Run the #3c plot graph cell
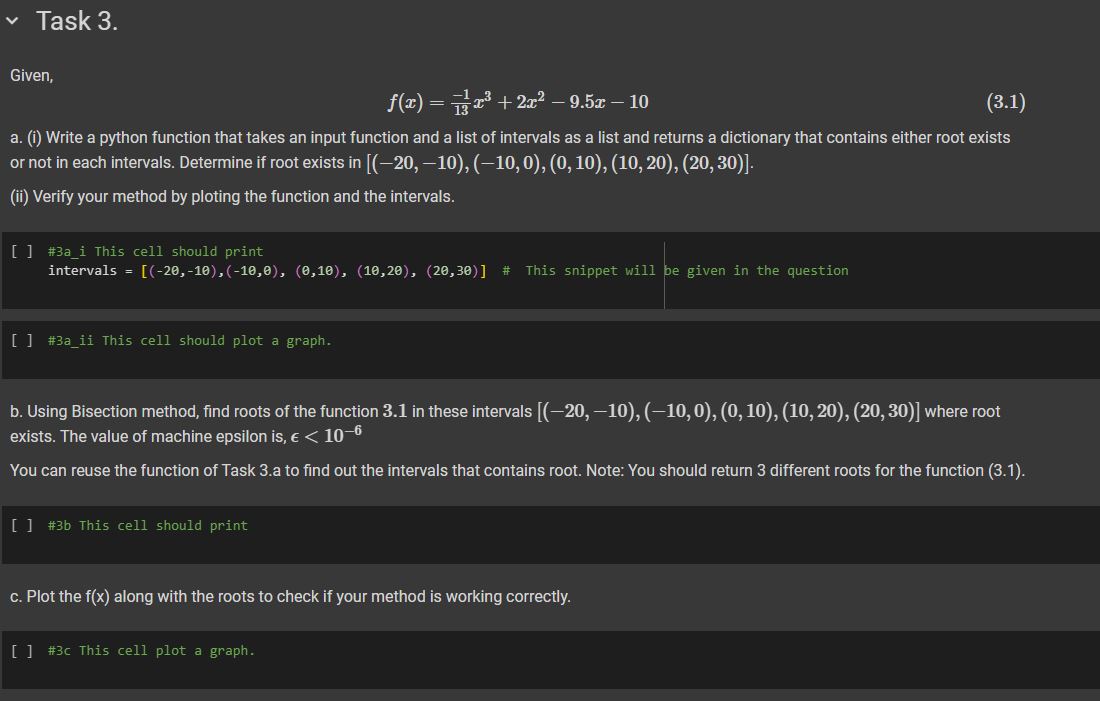The height and width of the screenshot is (701, 1100). pos(22,650)
